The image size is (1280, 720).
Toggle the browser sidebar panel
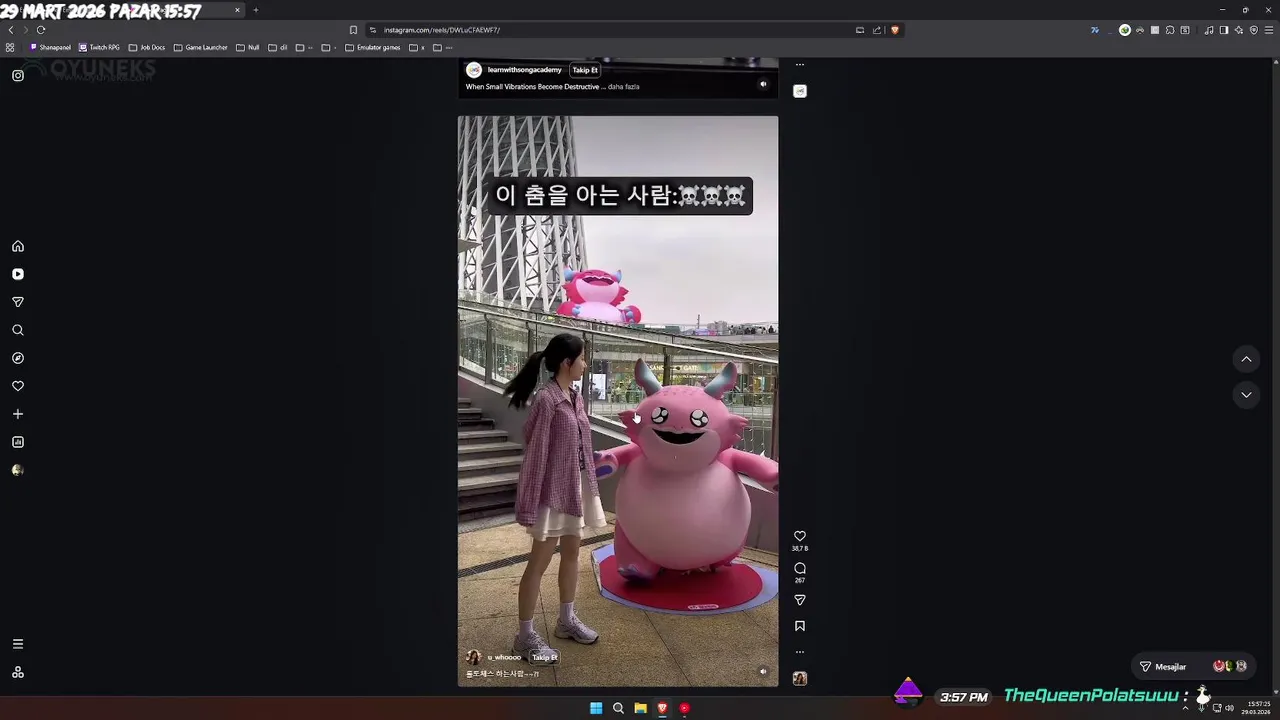pos(1223,30)
